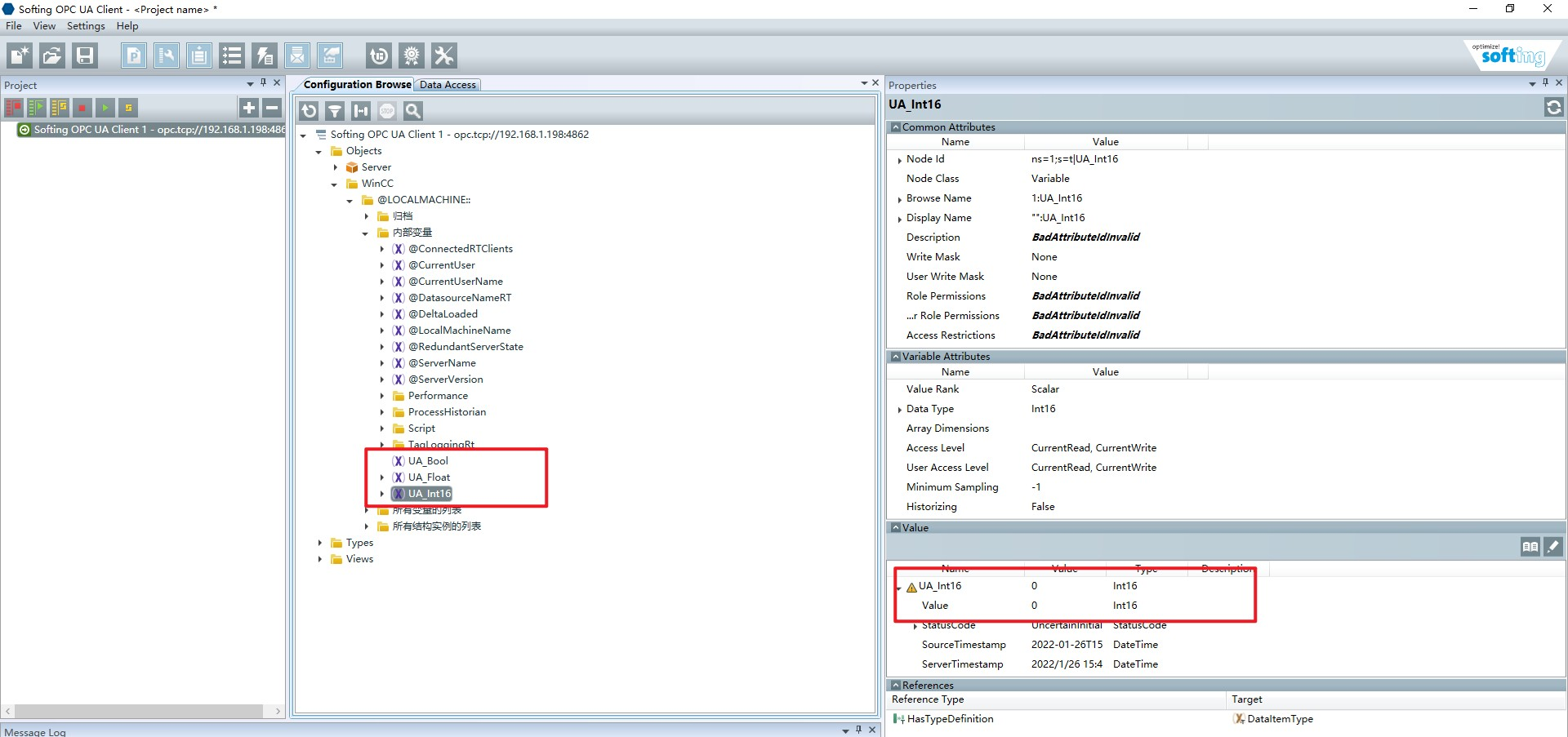Click the red disconnect all sessions icon
The height and width of the screenshot is (737, 1568).
tap(14, 107)
